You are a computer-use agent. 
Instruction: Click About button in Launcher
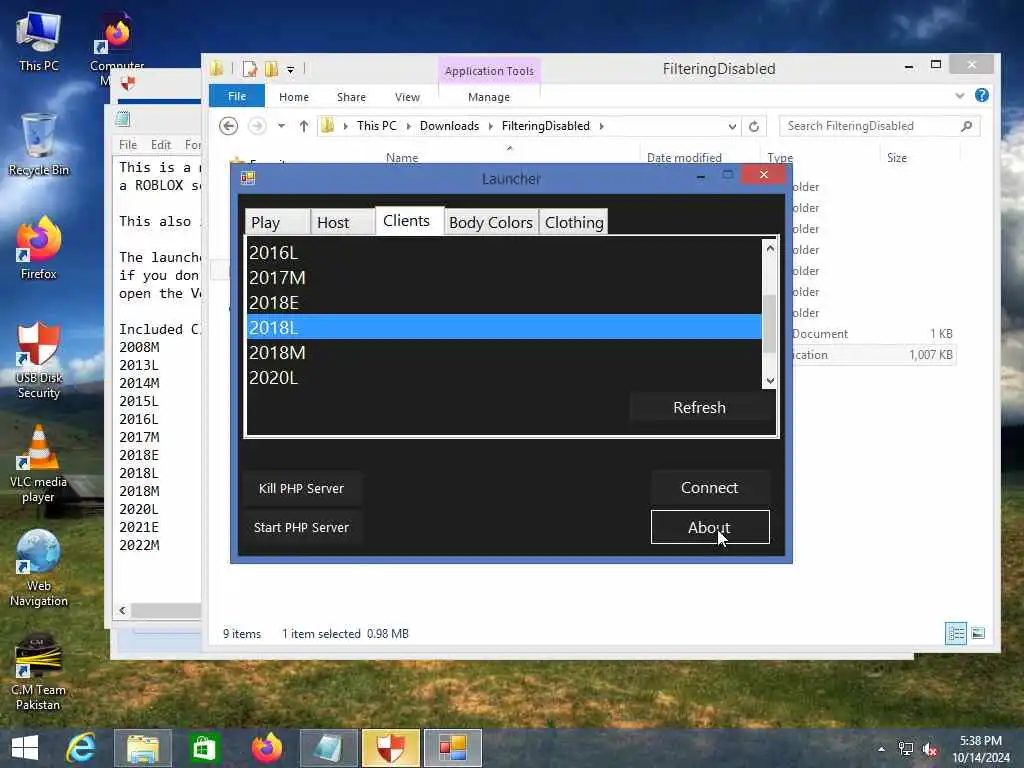tap(710, 527)
